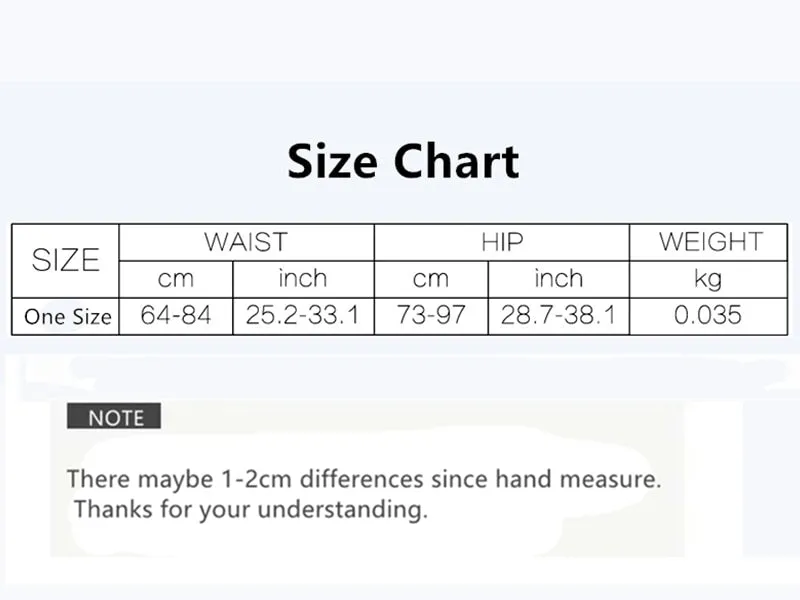
Task: Click the 73-97 hip value
Action: pyautogui.click(x=431, y=315)
